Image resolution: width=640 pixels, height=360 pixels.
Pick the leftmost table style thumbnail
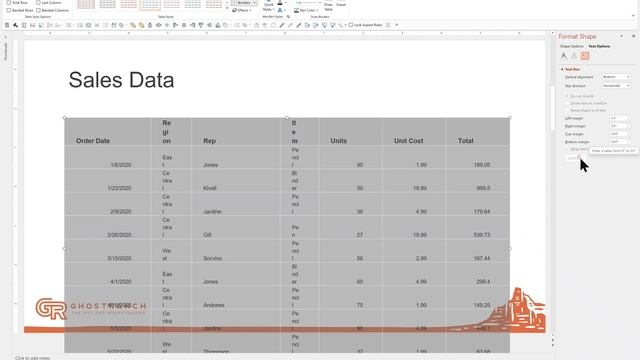point(86,4)
